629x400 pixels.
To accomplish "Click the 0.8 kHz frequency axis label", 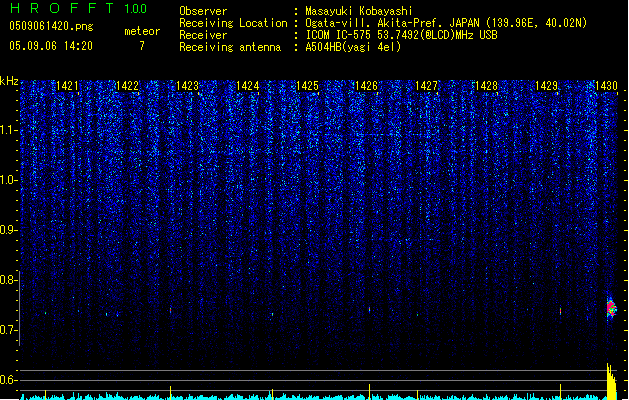I will 8,280.
